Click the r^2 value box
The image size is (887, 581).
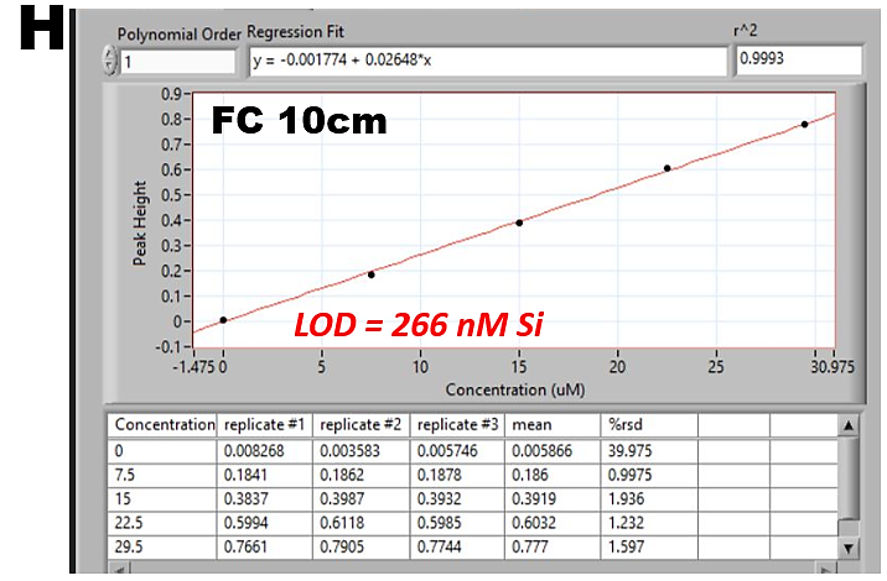point(797,60)
